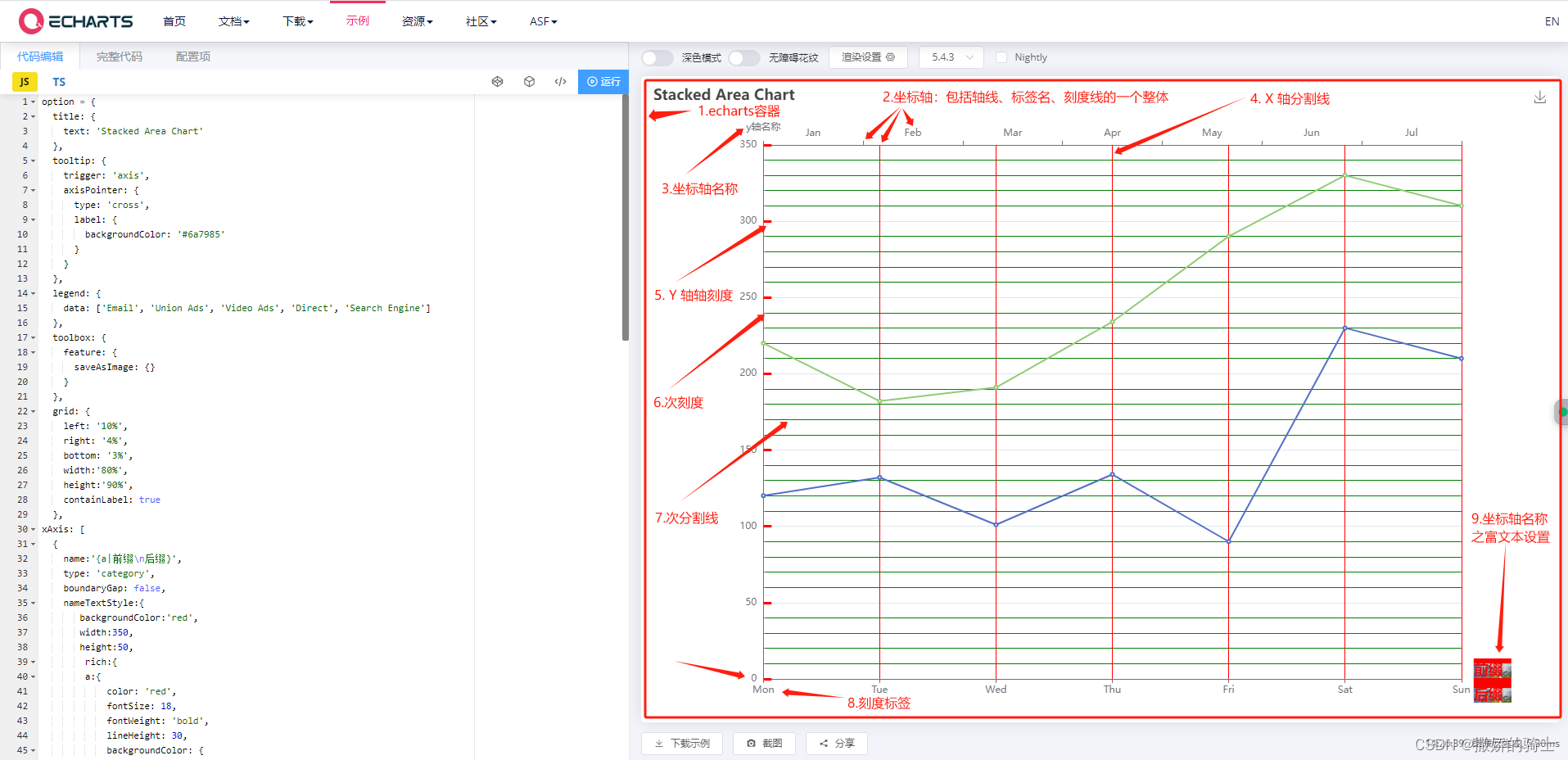The width and height of the screenshot is (1568, 760).
Task: Select the code formatting </> icon
Action: (560, 81)
